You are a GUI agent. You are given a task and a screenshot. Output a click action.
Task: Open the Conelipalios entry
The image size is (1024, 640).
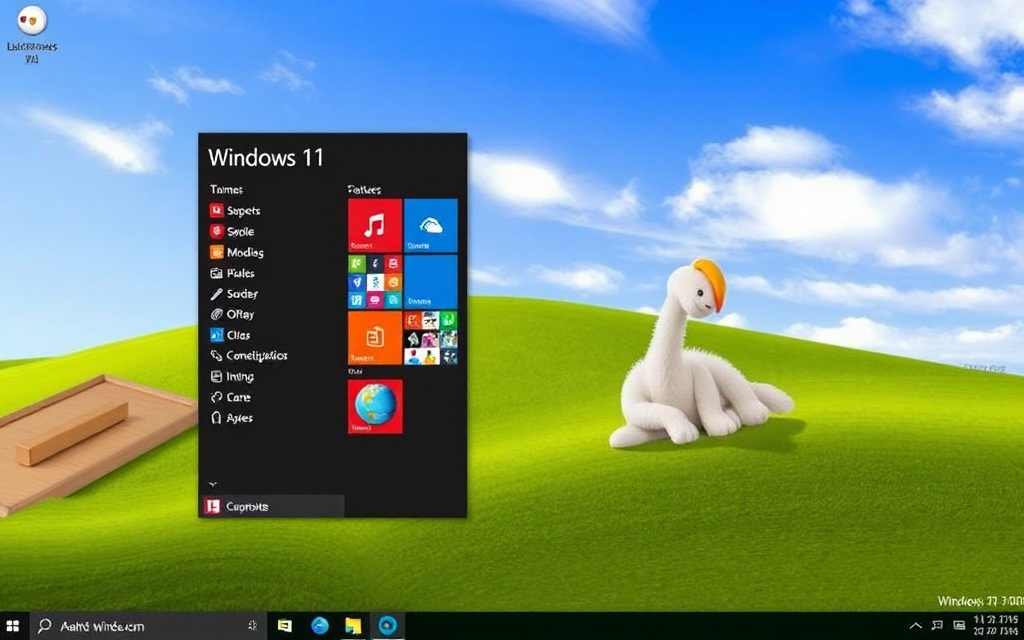pyautogui.click(x=249, y=356)
